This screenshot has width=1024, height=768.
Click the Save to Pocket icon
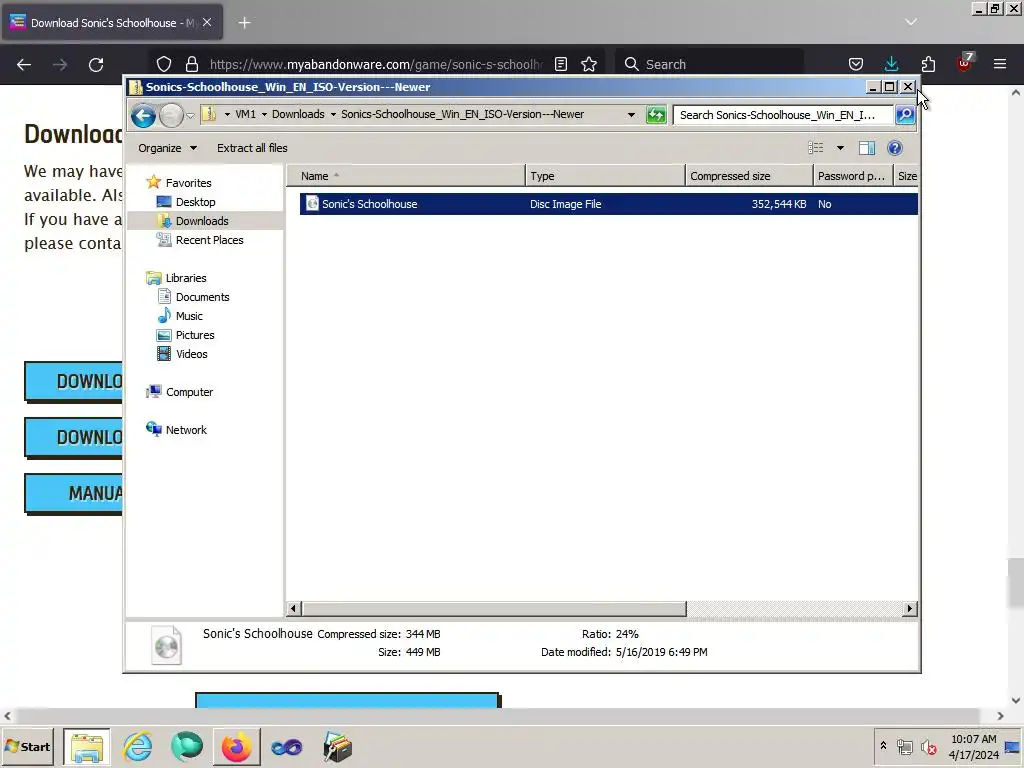(x=856, y=64)
